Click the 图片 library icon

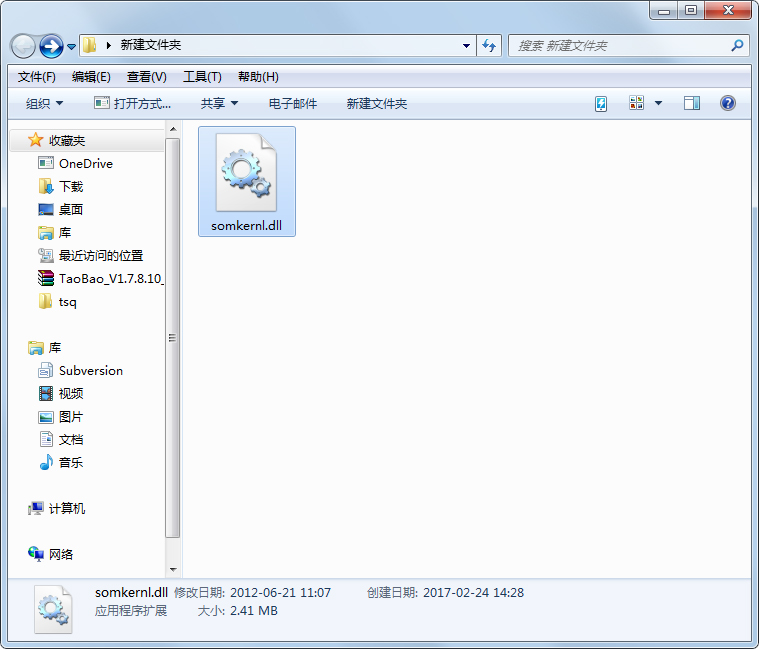tap(46, 417)
